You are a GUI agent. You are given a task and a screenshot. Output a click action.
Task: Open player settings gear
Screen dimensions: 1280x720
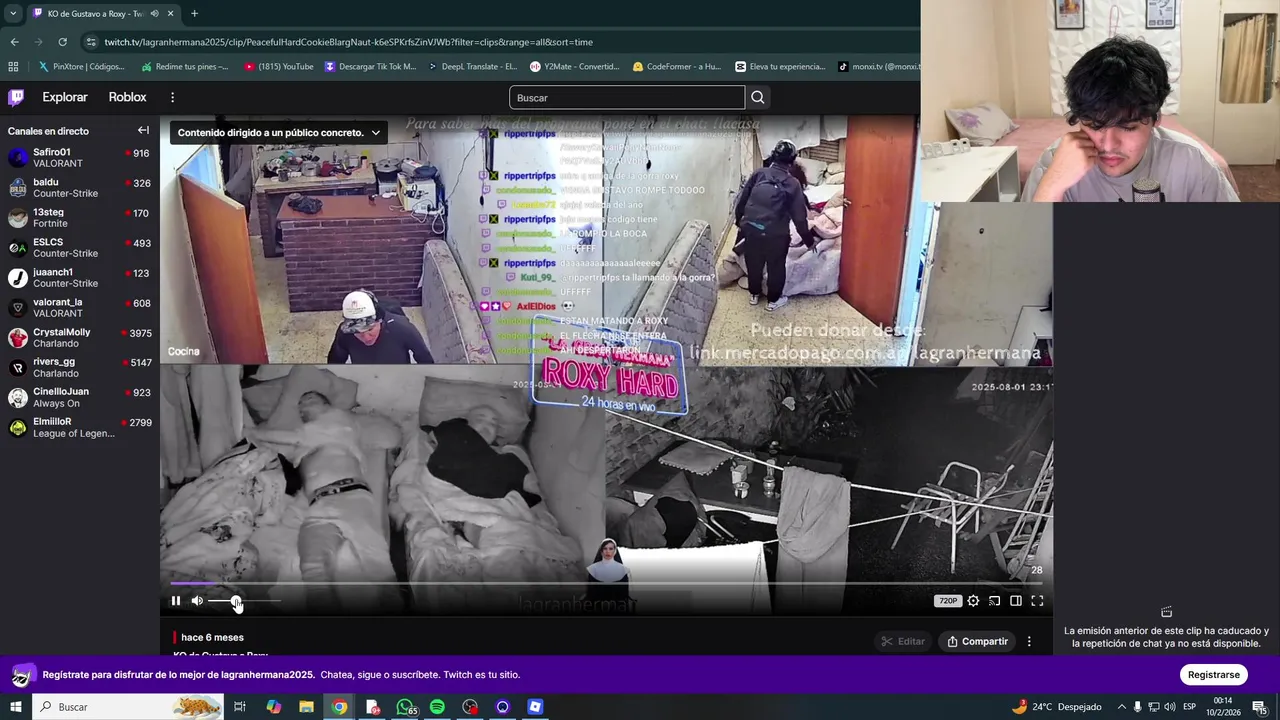(x=973, y=601)
